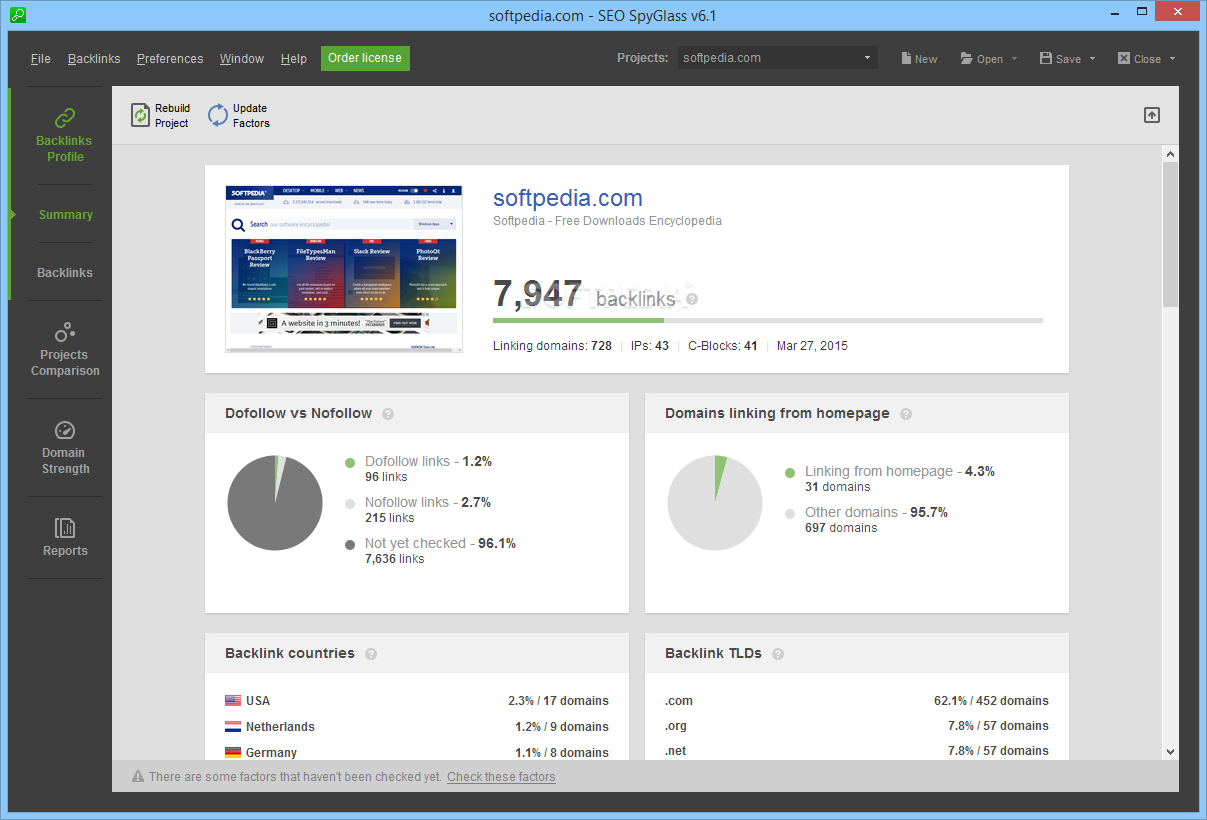Click the Rebuild Project label

[172, 116]
